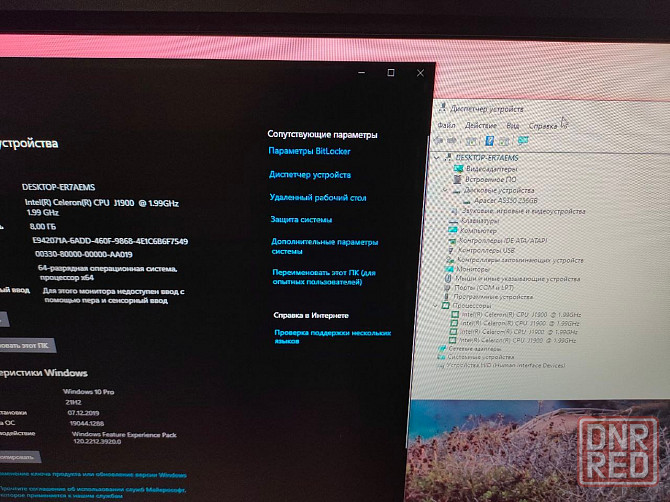This screenshot has width=670, height=502.
Task: Click the Apacer AS350 disk icon
Action: (466, 200)
